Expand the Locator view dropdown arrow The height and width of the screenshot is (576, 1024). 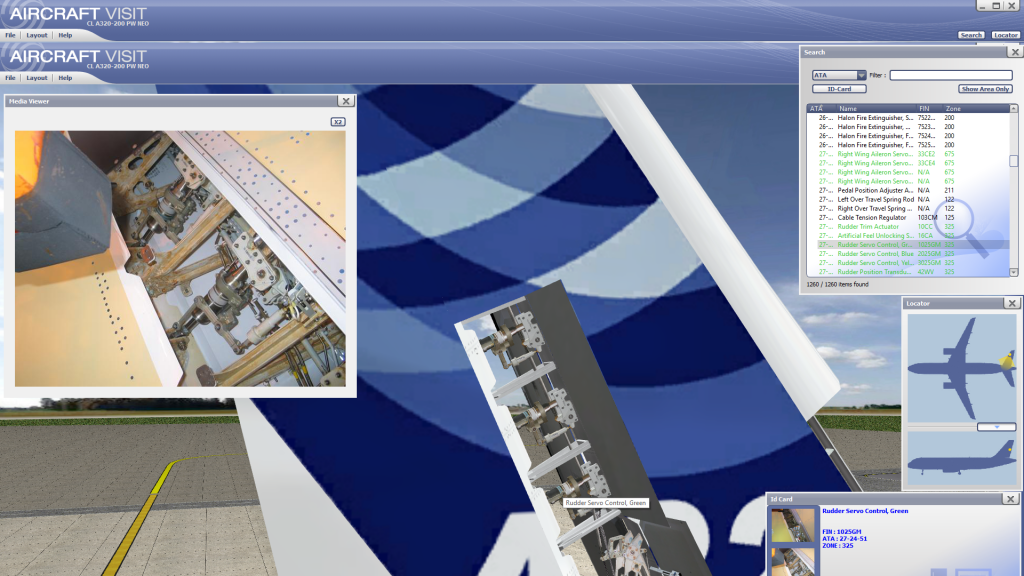997,427
